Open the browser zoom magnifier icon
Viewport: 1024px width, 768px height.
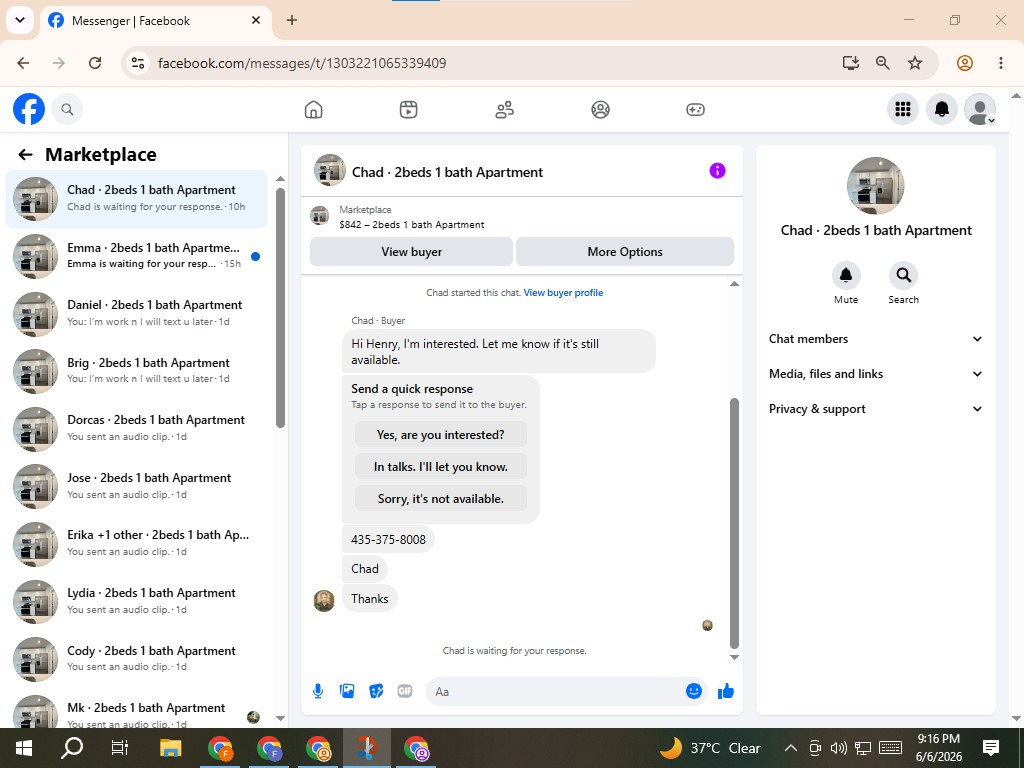coord(882,63)
